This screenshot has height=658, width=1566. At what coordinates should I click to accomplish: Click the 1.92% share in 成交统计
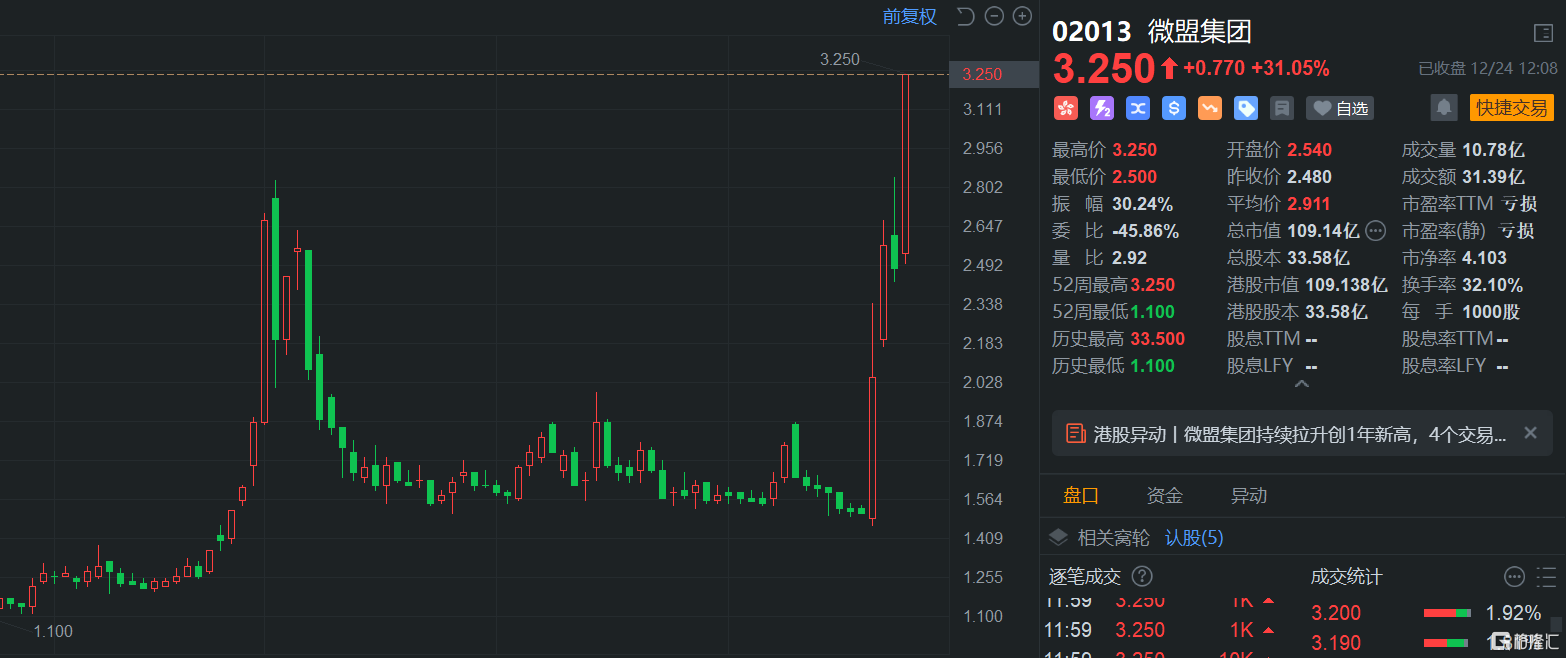tap(1513, 613)
